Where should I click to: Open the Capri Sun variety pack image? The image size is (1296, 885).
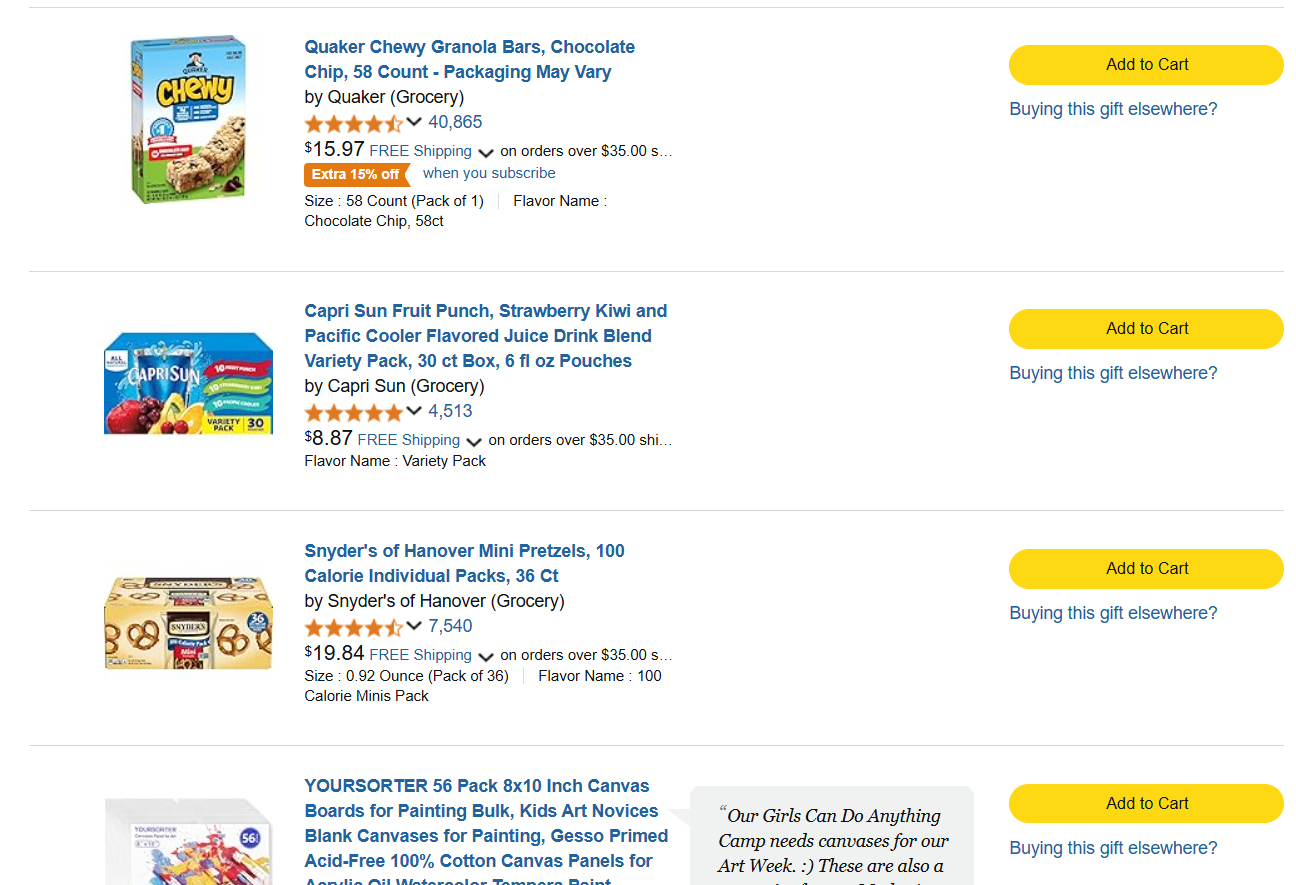[x=188, y=383]
